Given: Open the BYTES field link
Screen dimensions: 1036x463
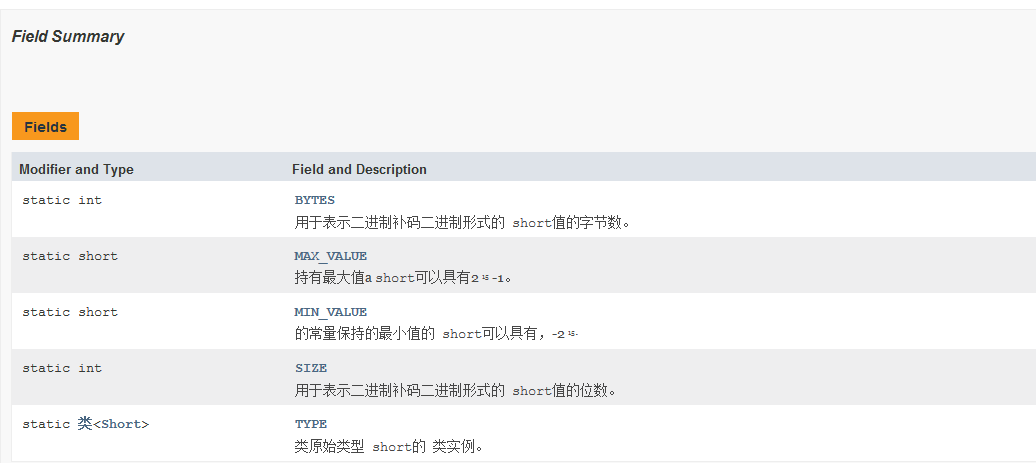Looking at the screenshot, I should coord(314,200).
